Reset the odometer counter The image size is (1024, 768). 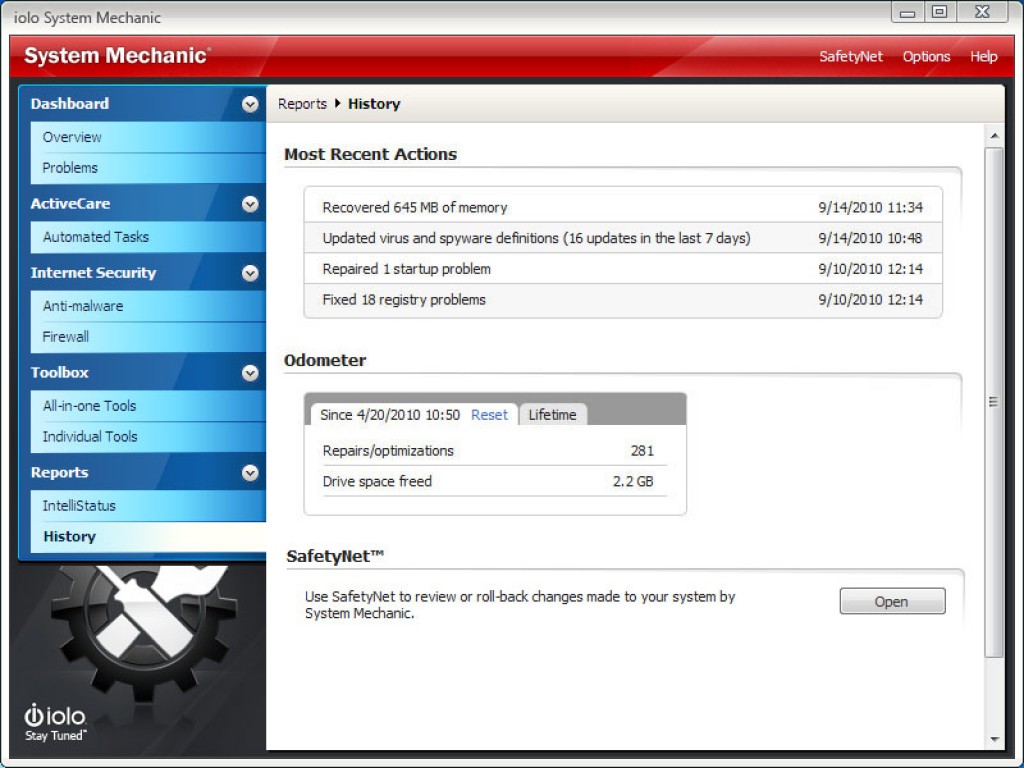[489, 415]
